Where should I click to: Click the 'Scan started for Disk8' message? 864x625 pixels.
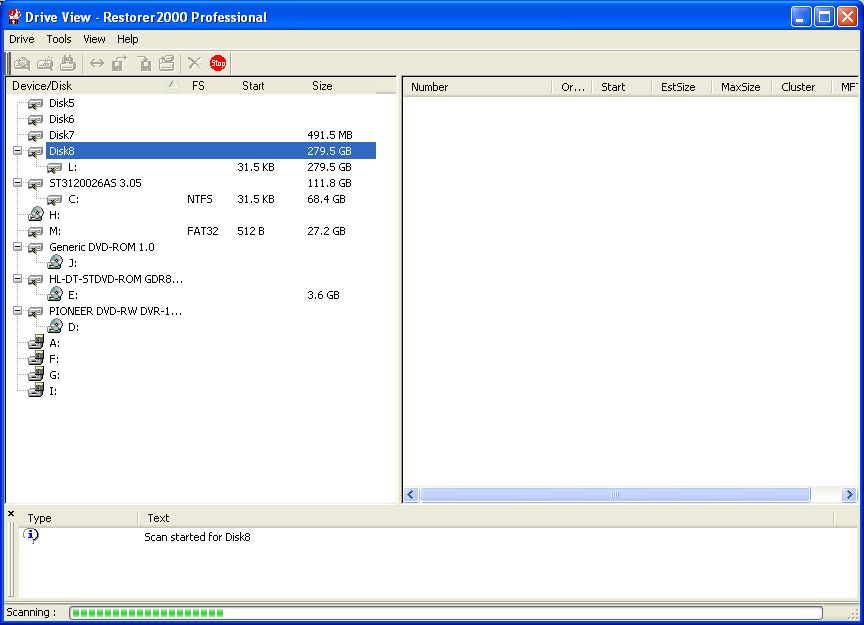197,537
